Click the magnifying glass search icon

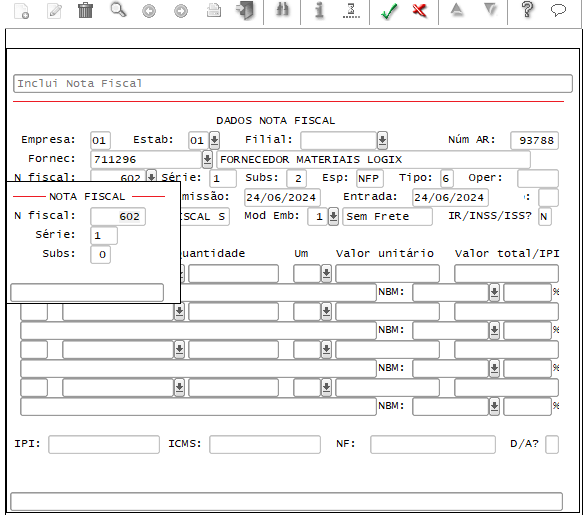[x=118, y=10]
